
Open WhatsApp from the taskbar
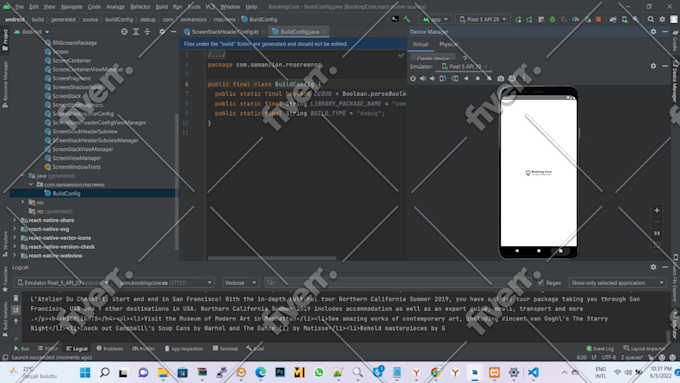coord(319,373)
